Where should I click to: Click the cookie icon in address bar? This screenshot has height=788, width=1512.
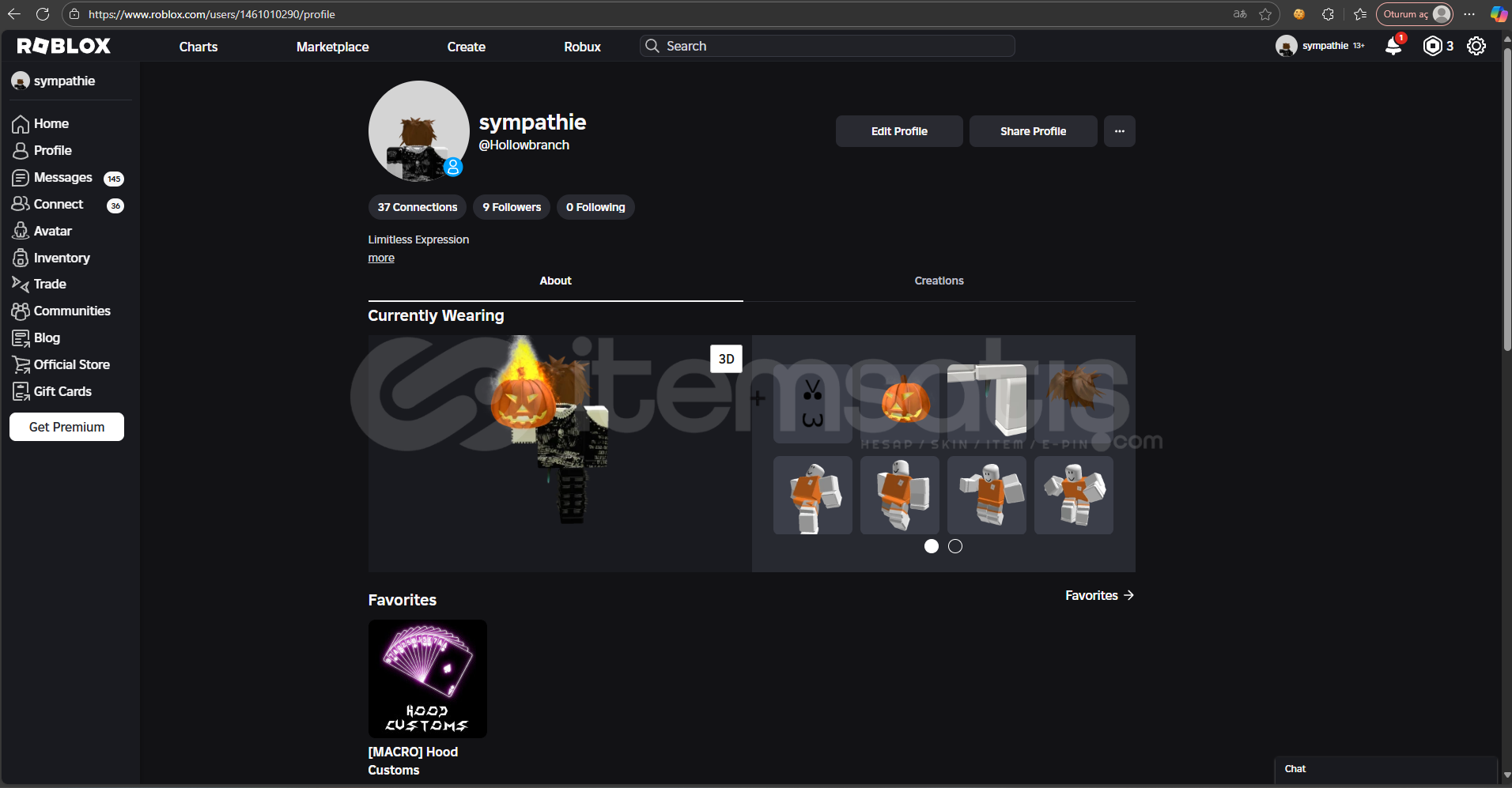coord(1298,14)
